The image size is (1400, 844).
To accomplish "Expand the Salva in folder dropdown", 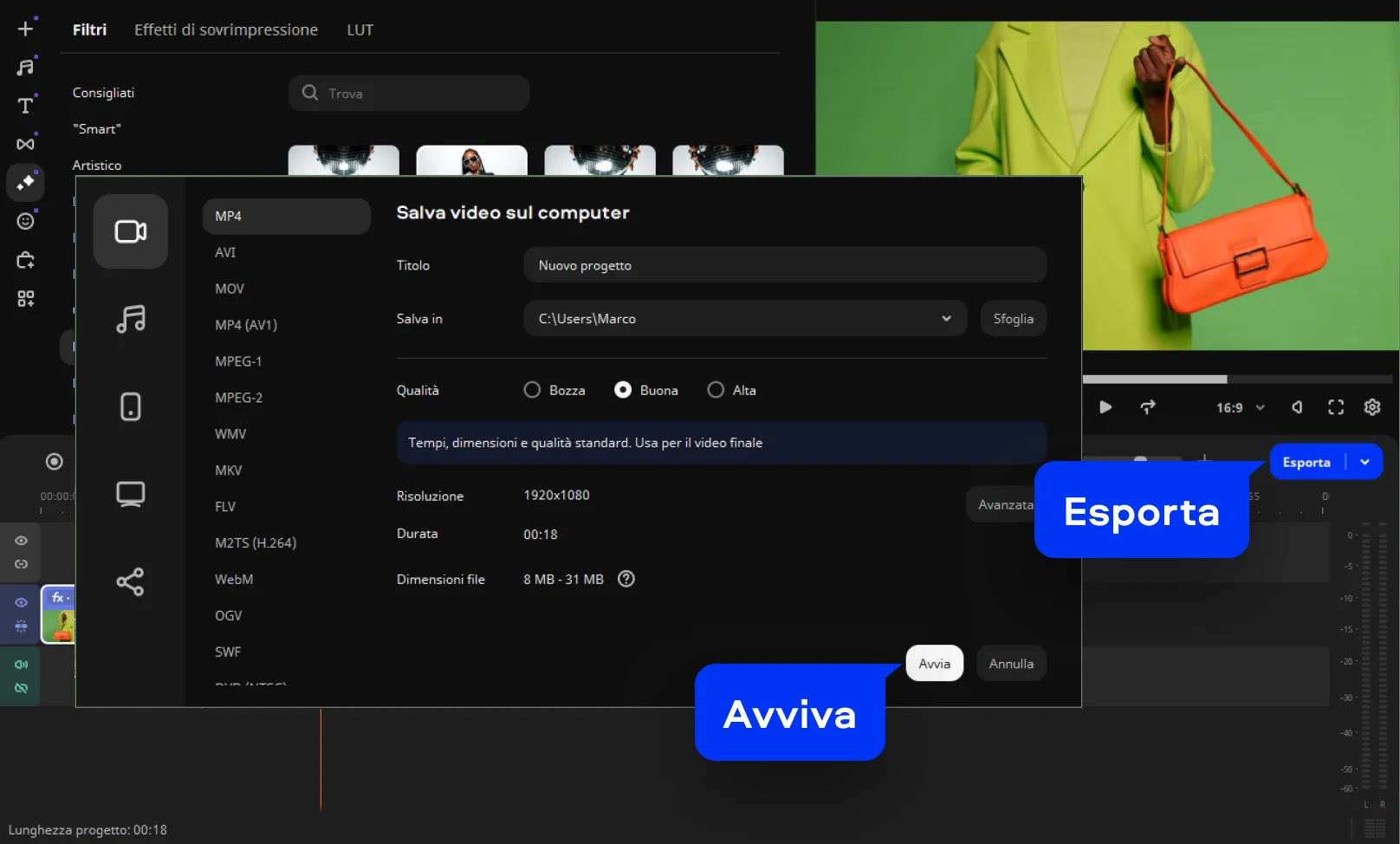I will (x=946, y=319).
